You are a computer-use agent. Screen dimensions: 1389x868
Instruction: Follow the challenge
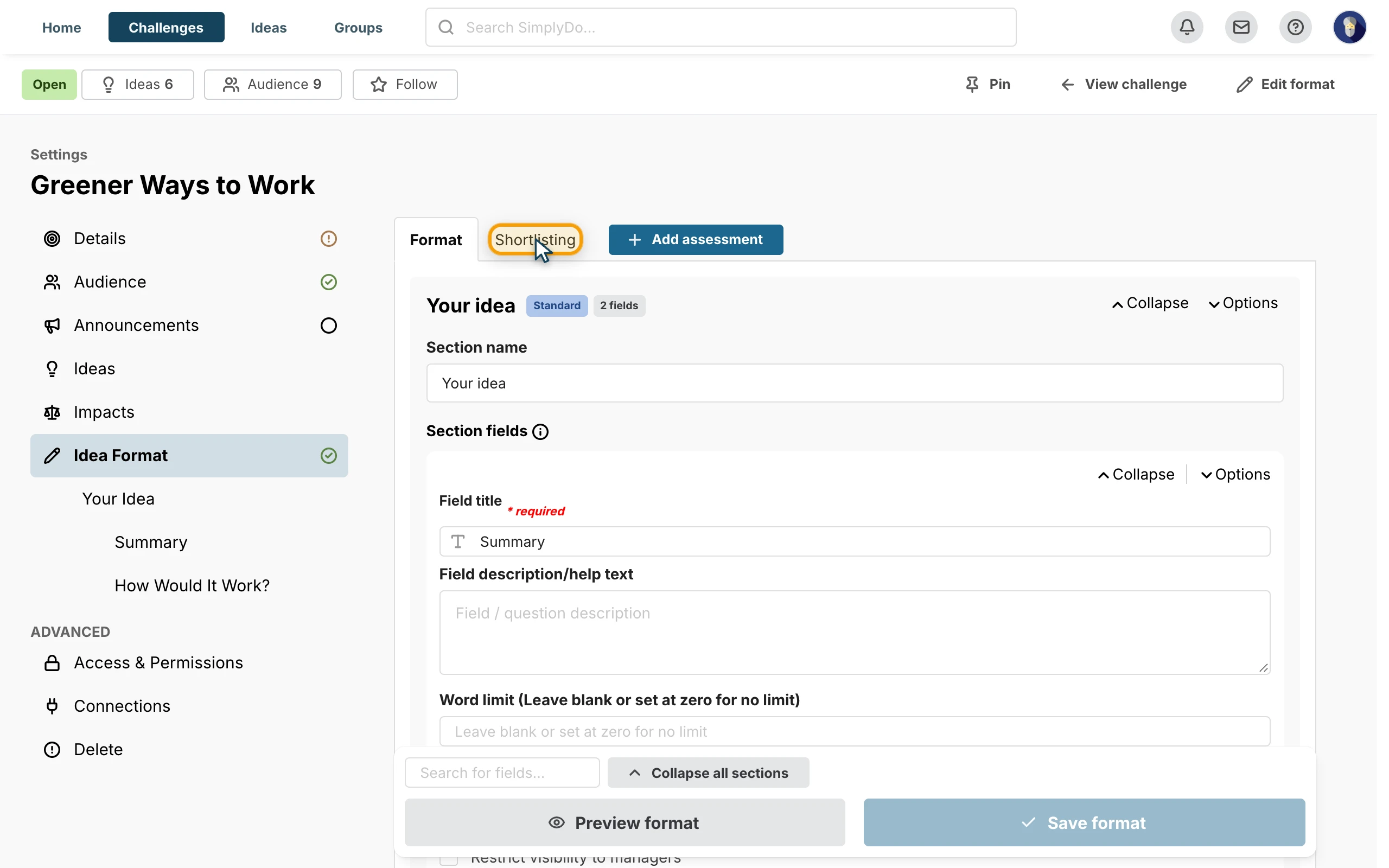click(405, 85)
